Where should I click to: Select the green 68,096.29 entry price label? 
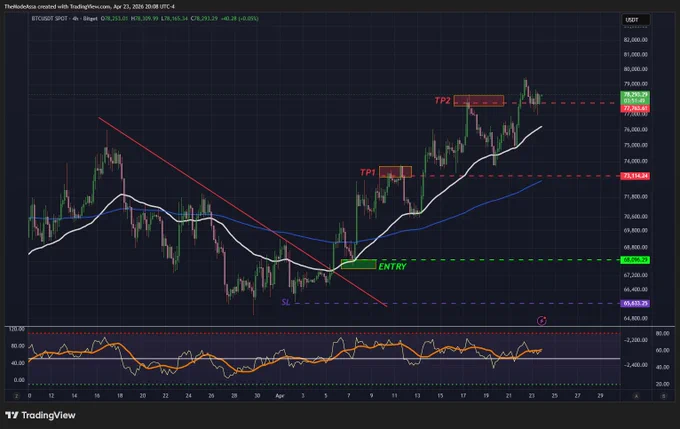(635, 260)
